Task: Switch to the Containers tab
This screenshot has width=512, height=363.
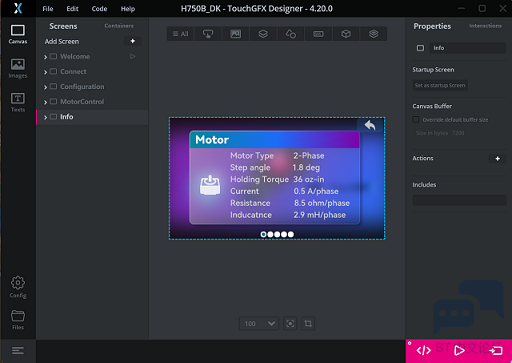Action: click(119, 26)
